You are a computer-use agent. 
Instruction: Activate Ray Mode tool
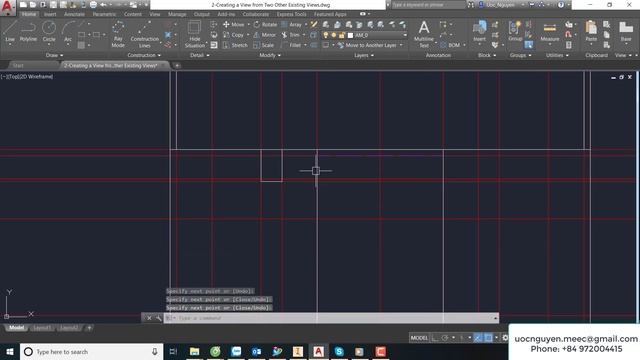click(x=118, y=35)
